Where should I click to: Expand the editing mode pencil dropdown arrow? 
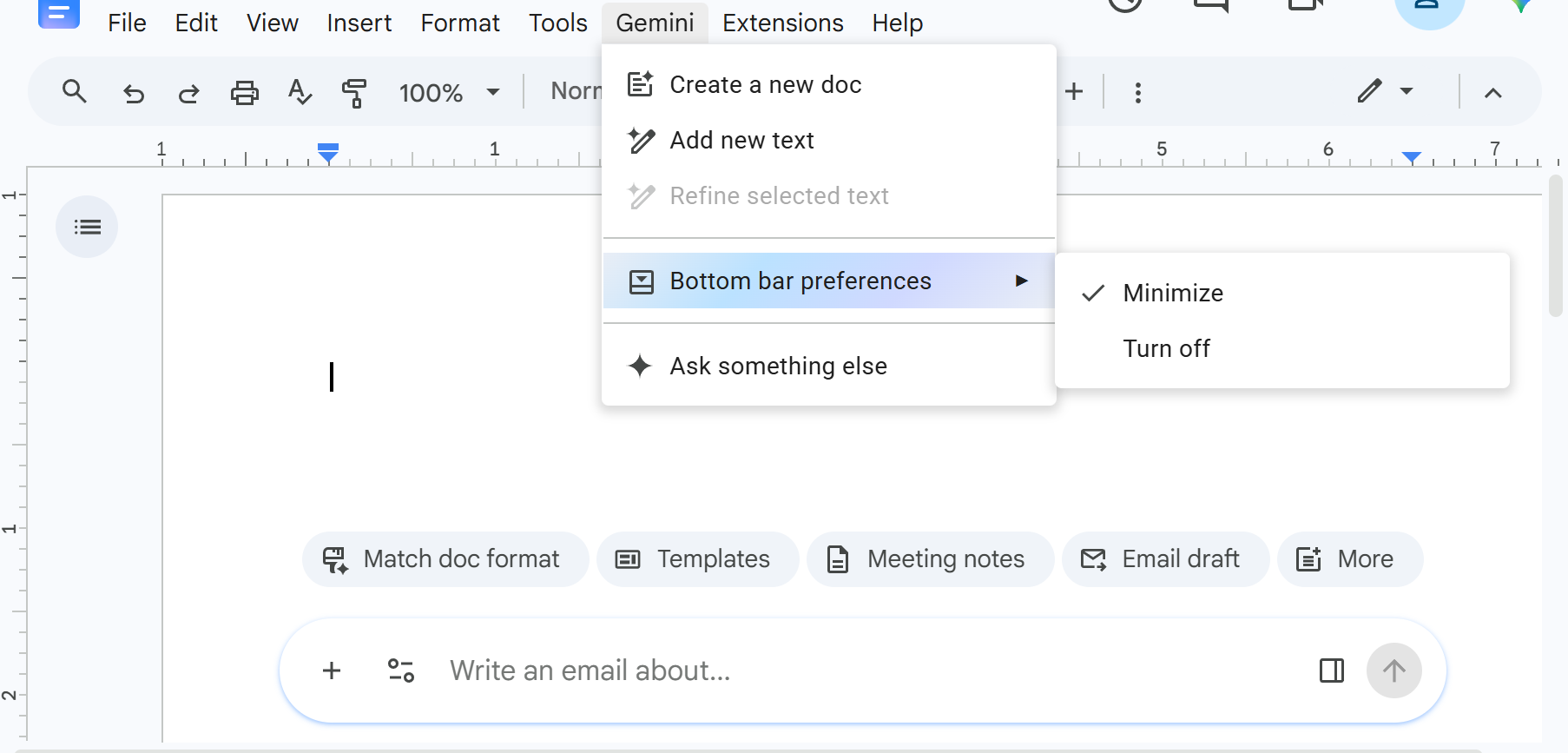[1407, 91]
